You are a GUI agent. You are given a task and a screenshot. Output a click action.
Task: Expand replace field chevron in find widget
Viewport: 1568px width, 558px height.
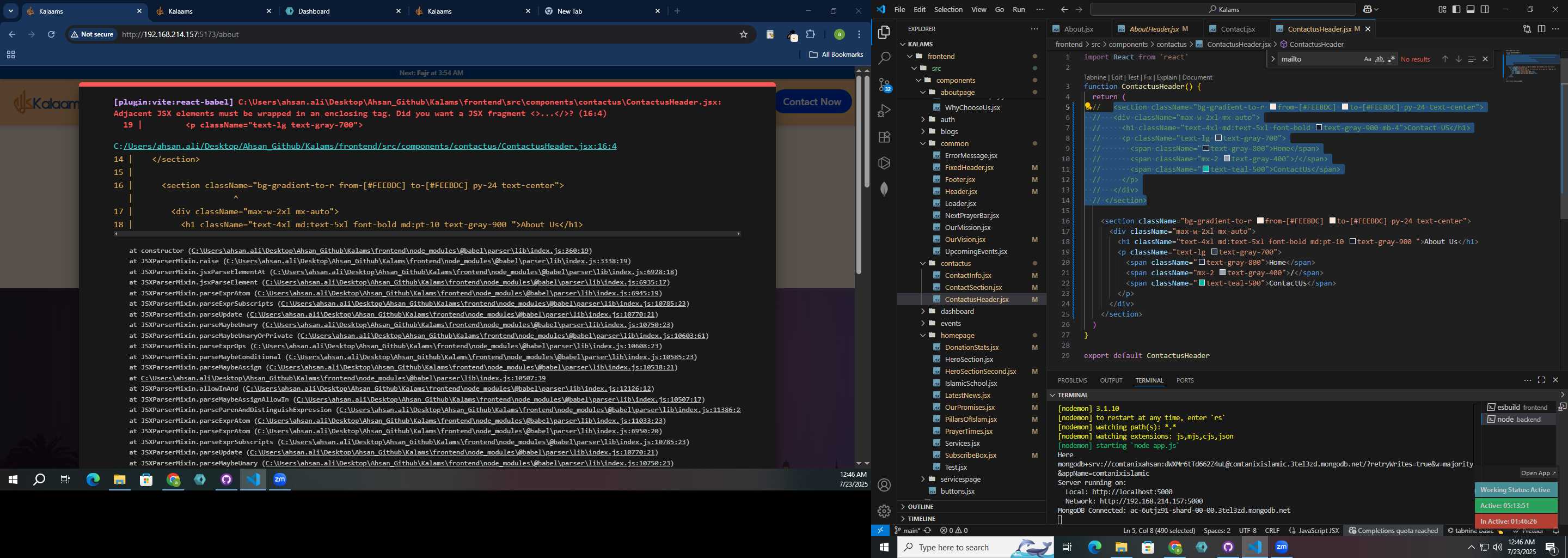click(1273, 59)
